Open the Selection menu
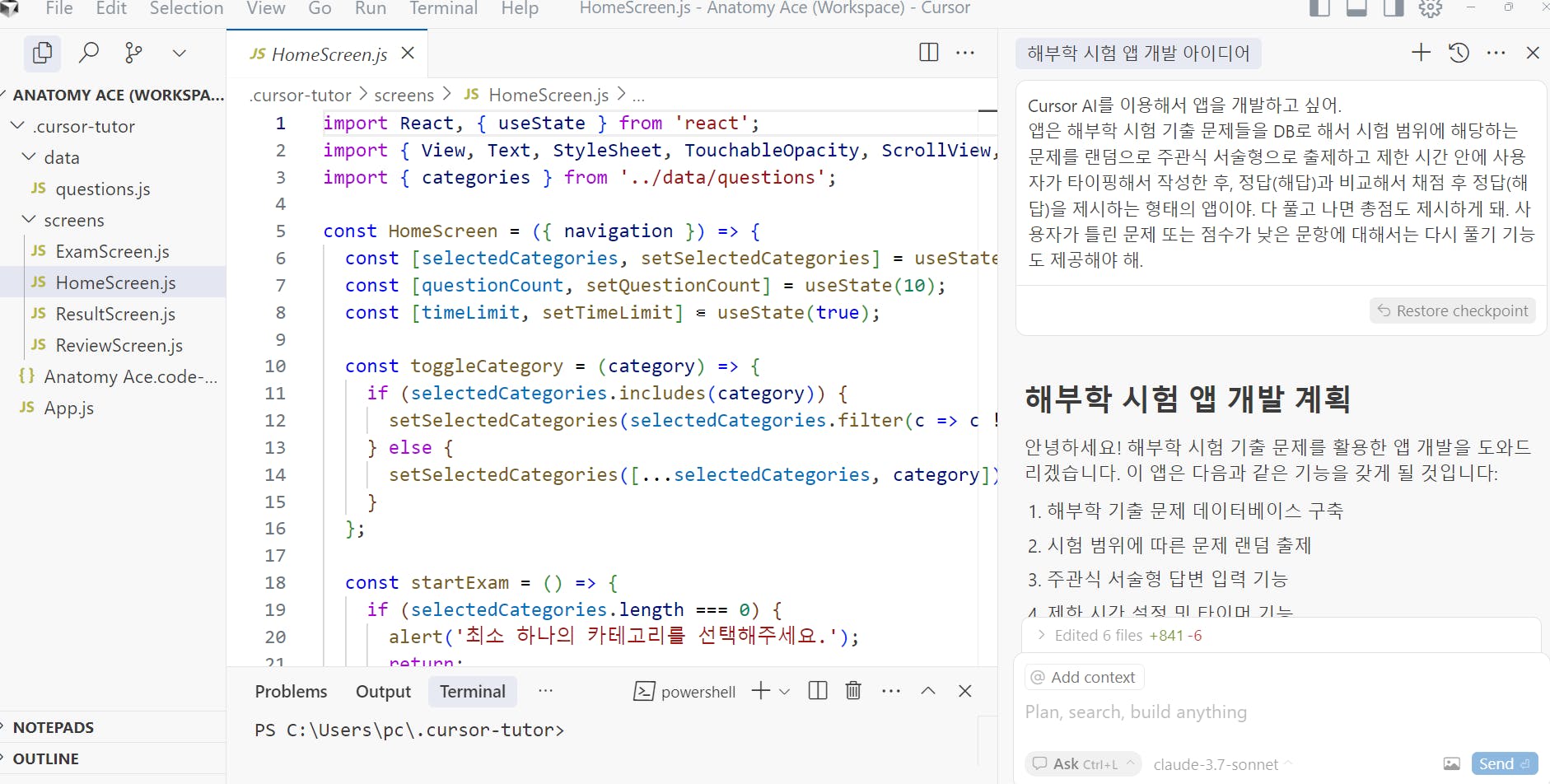Viewport: 1550px width, 784px height. pos(186,8)
